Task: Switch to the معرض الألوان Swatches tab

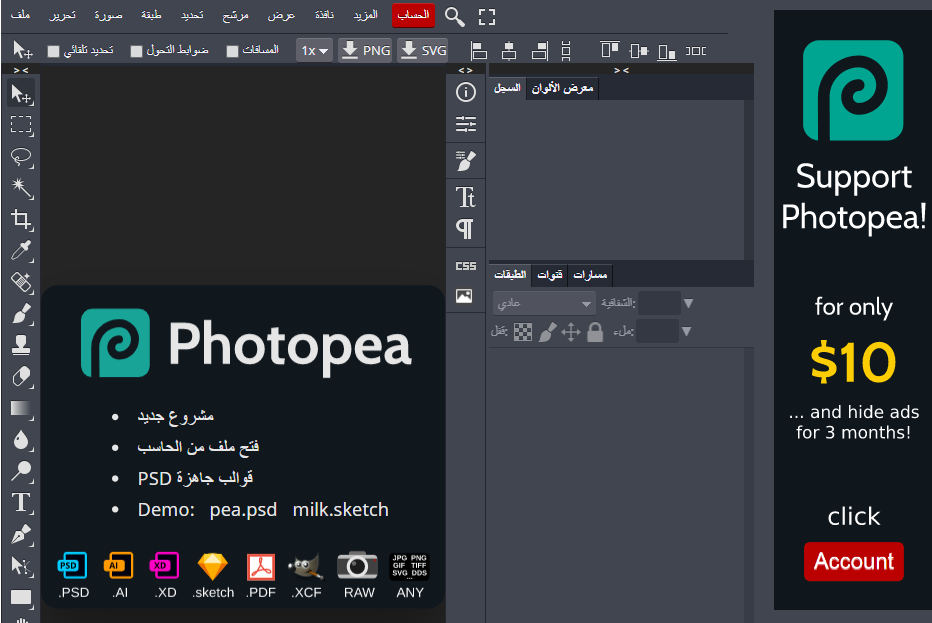Action: click(562, 88)
